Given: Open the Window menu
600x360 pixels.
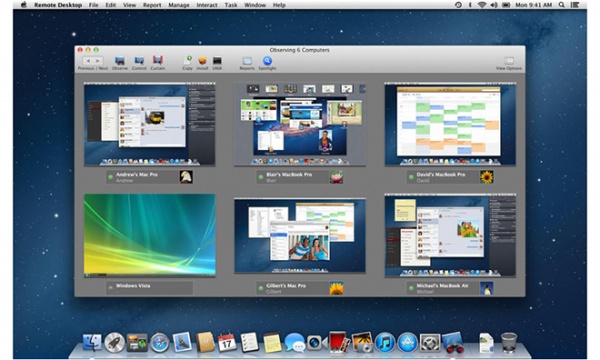Looking at the screenshot, I should [x=255, y=5].
